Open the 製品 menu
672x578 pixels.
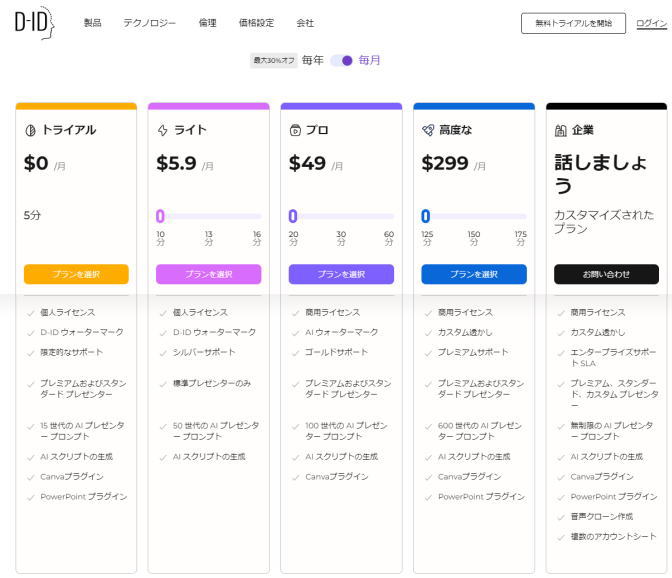92,23
